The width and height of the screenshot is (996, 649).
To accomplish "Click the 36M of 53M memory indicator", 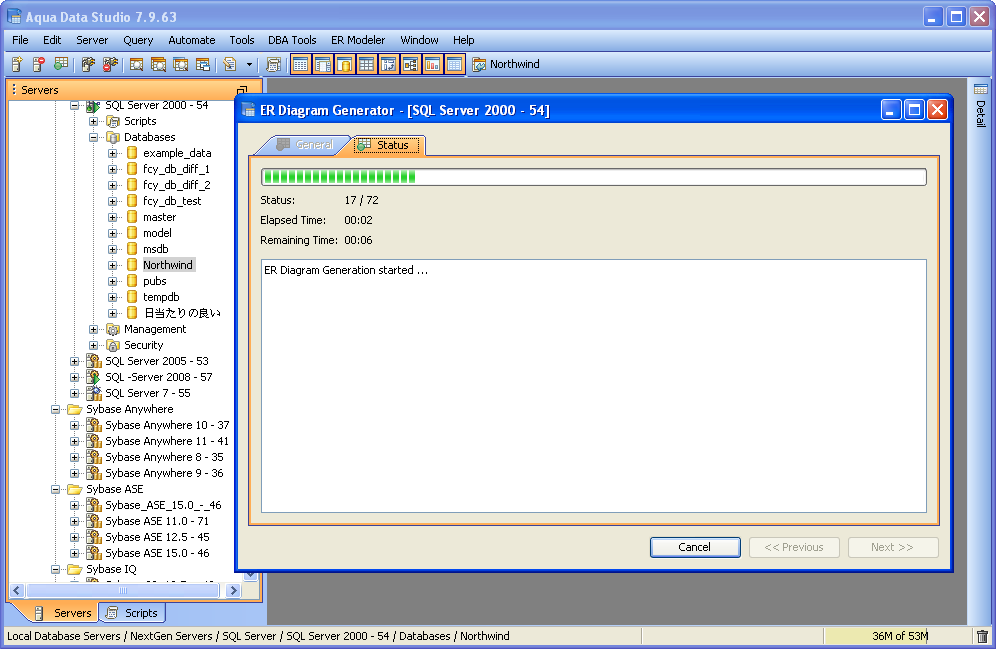I will coord(898,636).
